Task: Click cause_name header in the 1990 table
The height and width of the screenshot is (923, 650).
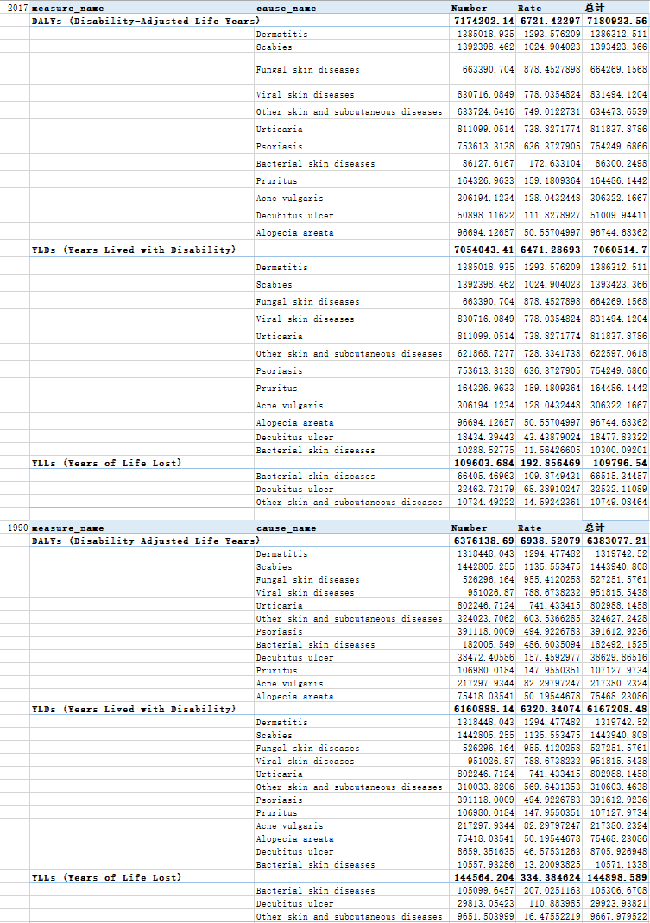Action: [x=286, y=528]
